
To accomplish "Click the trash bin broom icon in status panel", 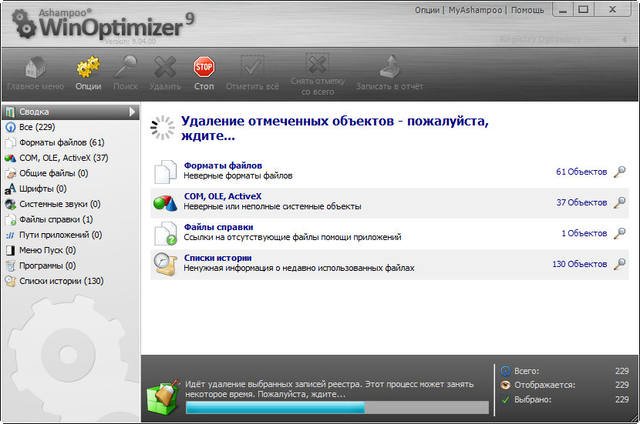I will [164, 397].
